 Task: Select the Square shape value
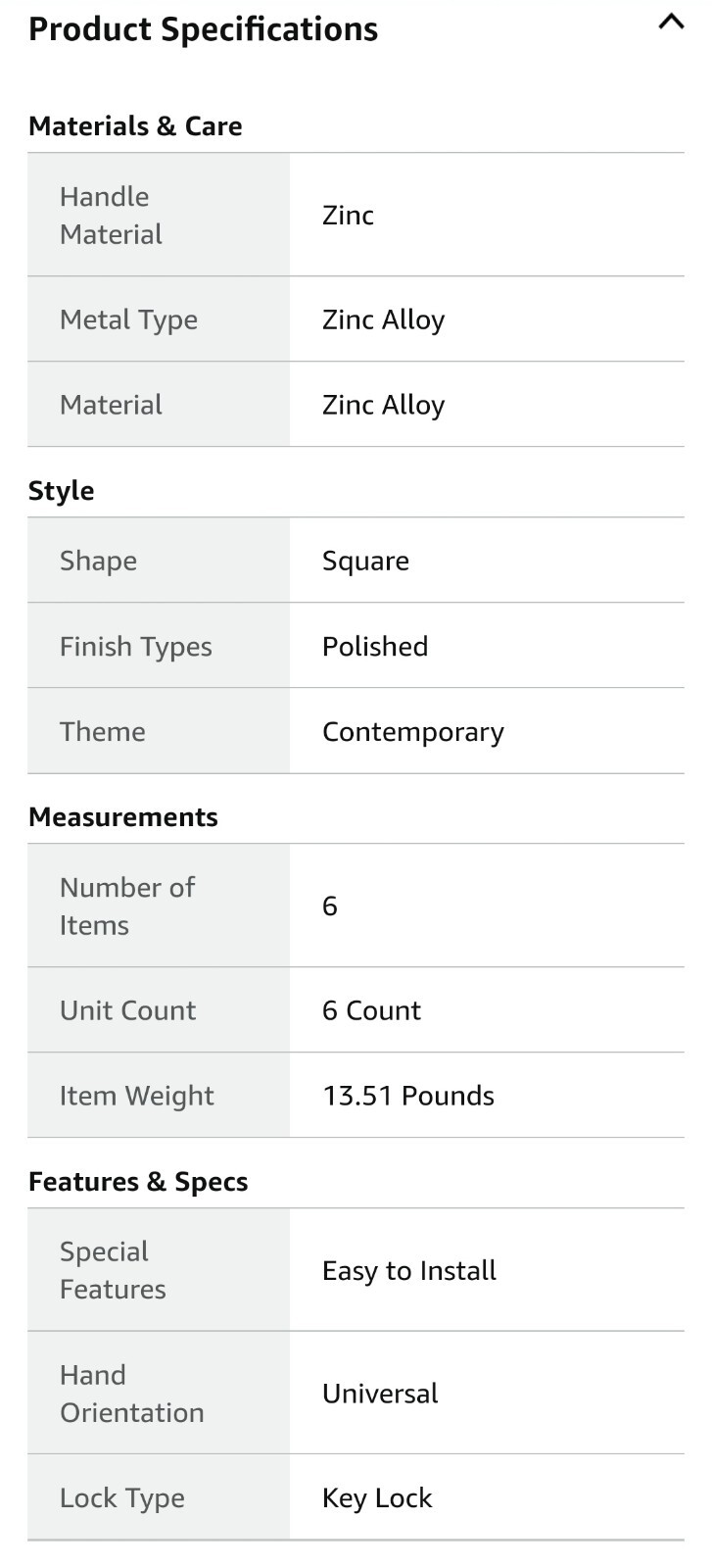tap(365, 561)
